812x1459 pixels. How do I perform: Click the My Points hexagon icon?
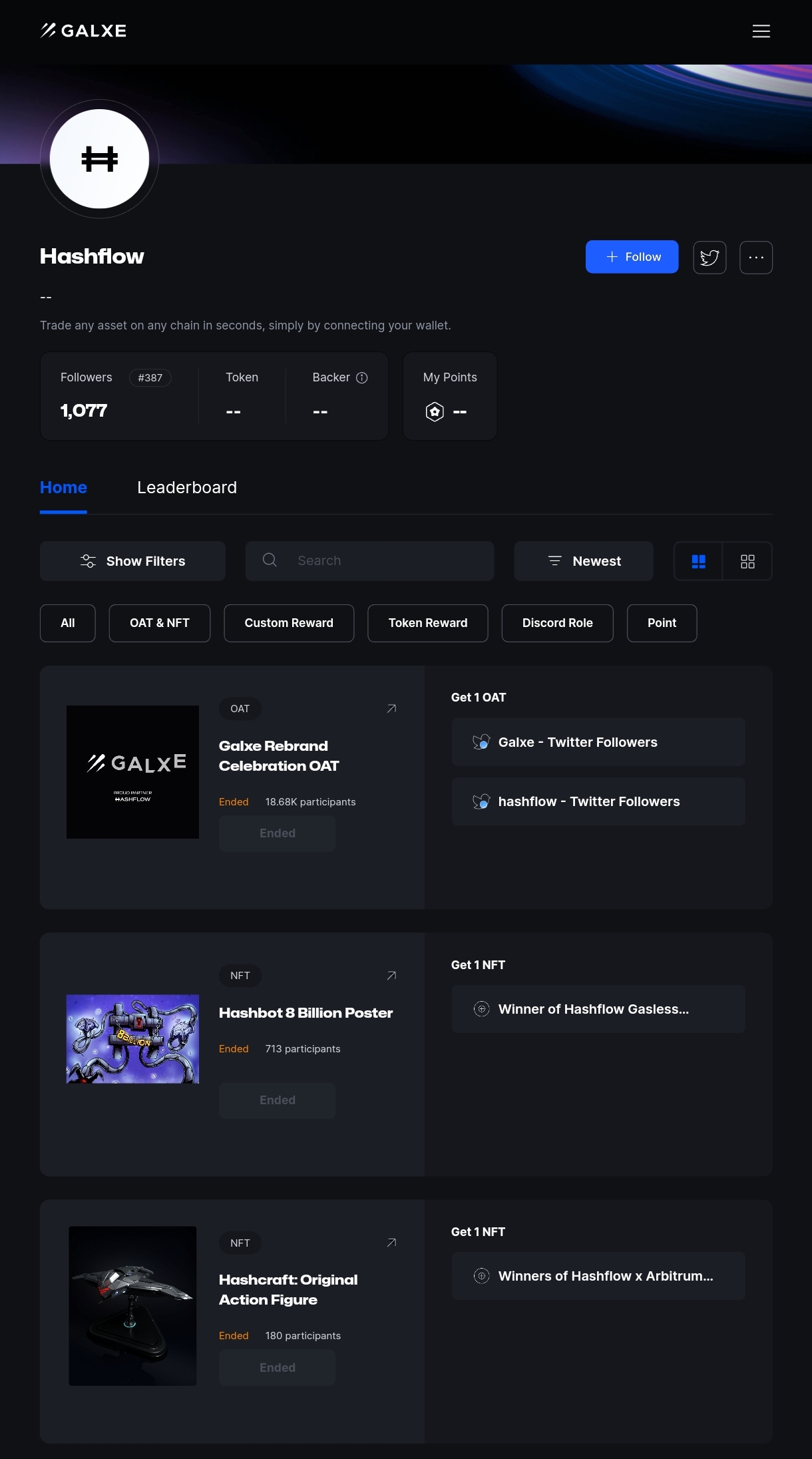[x=435, y=411]
